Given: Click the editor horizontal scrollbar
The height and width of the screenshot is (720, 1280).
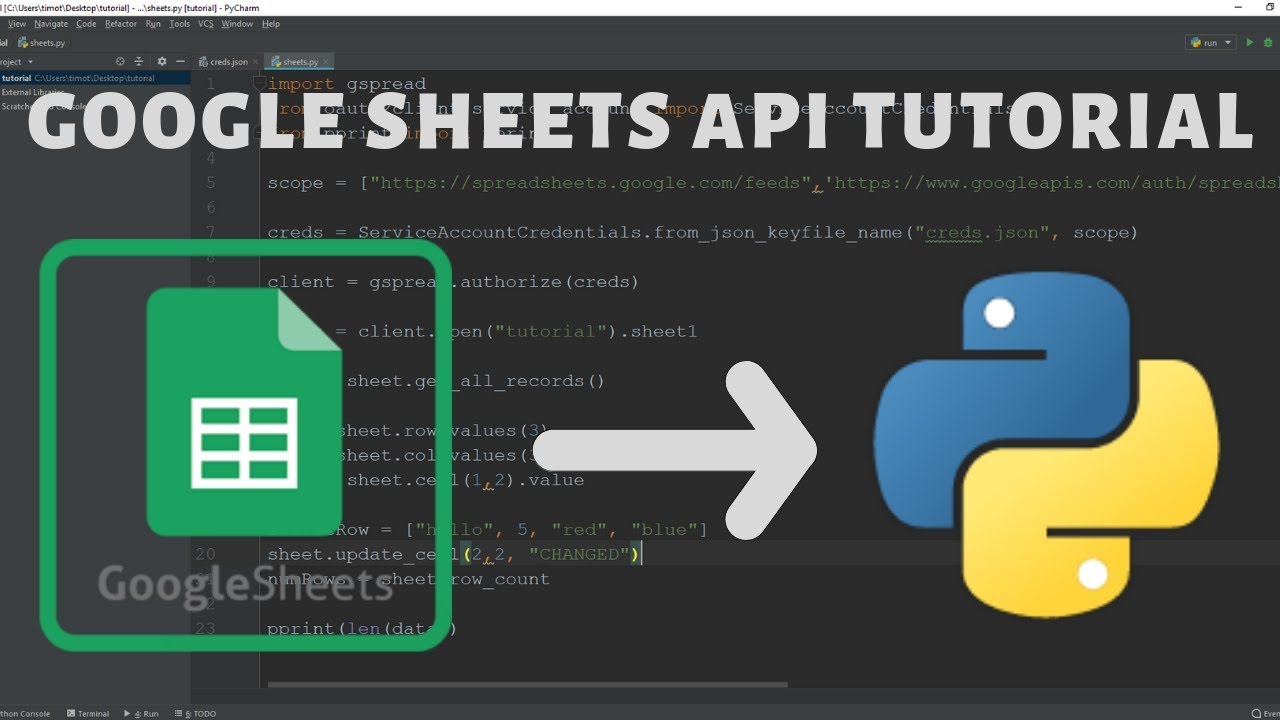Looking at the screenshot, I should tap(528, 685).
